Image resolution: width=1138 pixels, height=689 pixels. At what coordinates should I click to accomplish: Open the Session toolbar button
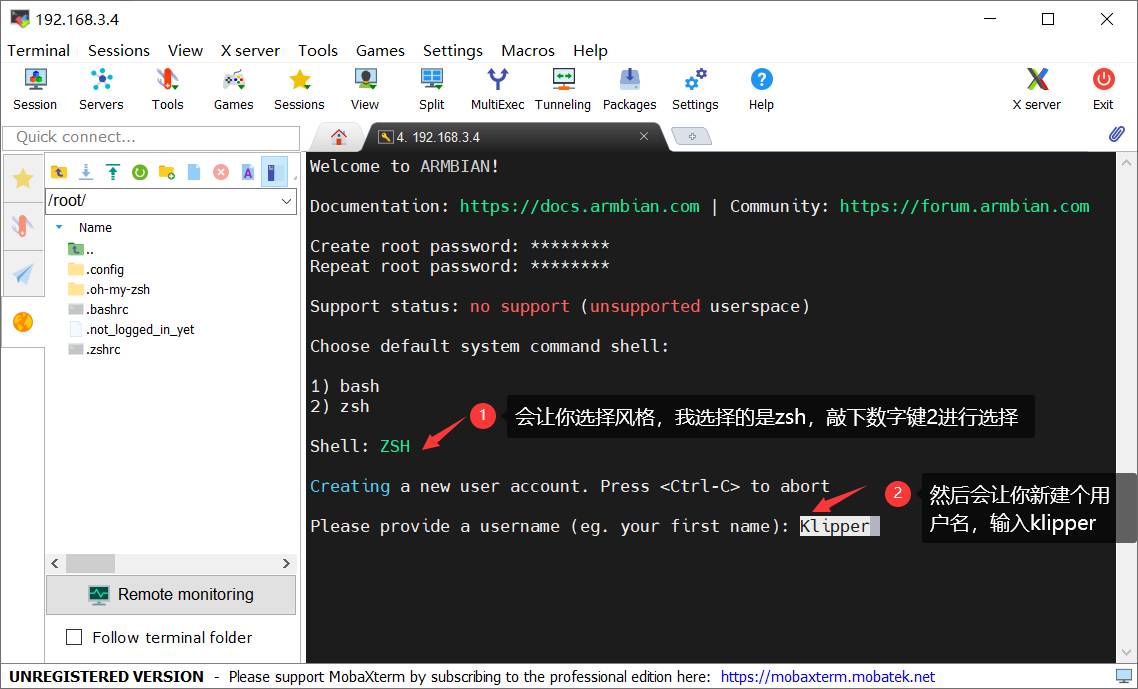point(35,89)
